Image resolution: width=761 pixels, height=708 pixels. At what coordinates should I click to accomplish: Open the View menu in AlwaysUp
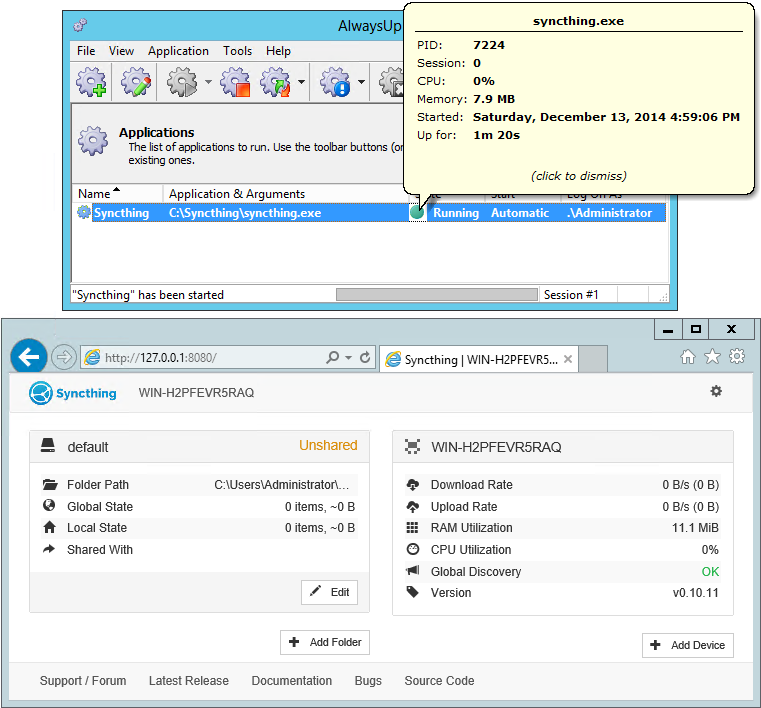tap(121, 51)
